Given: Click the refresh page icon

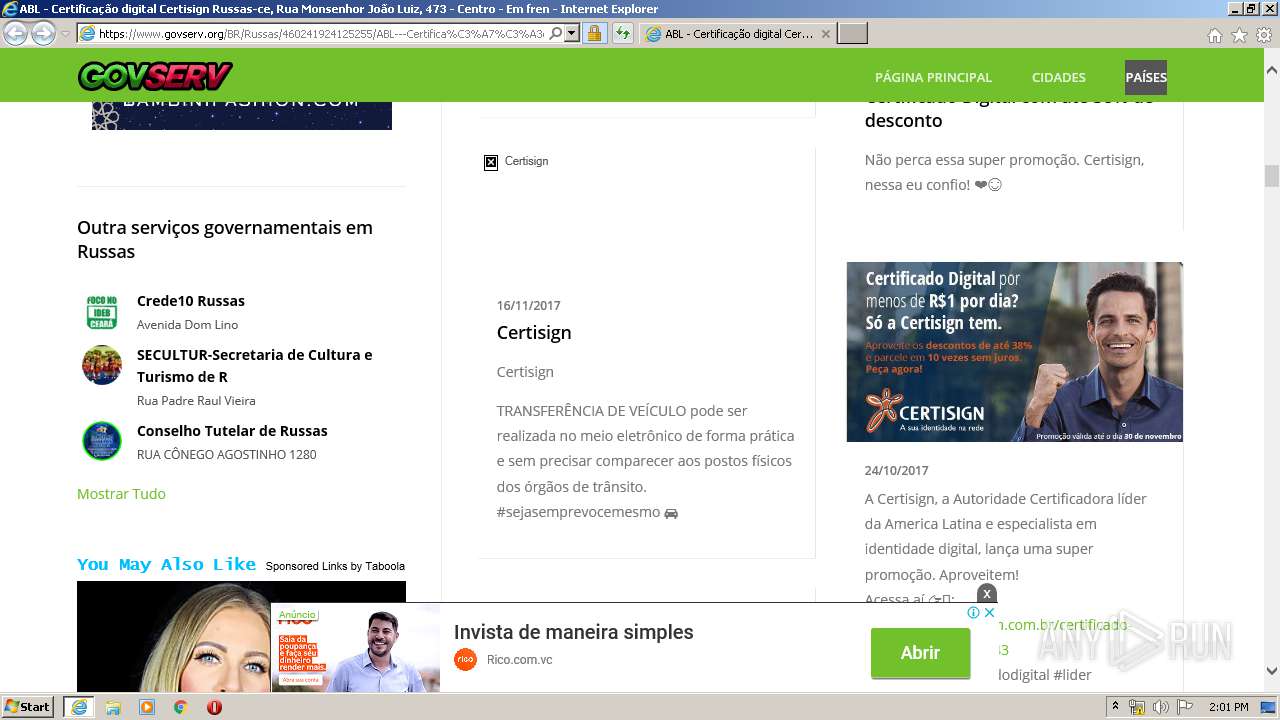Looking at the screenshot, I should tap(623, 33).
